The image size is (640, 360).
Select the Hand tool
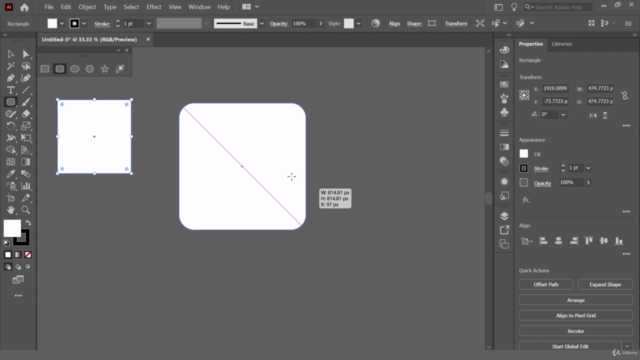(x=11, y=210)
